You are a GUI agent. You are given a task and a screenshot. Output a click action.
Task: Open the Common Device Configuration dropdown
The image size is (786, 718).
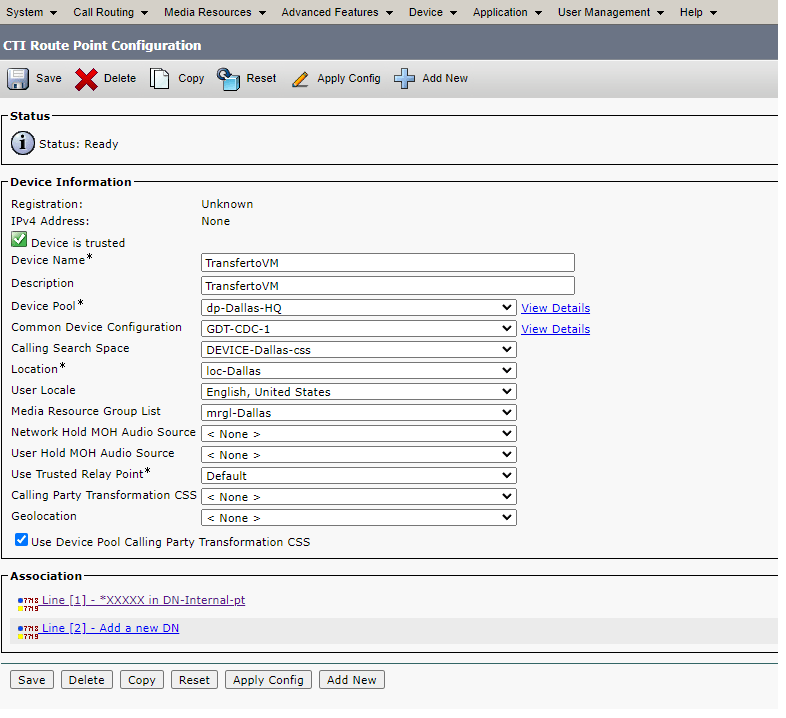(358, 329)
